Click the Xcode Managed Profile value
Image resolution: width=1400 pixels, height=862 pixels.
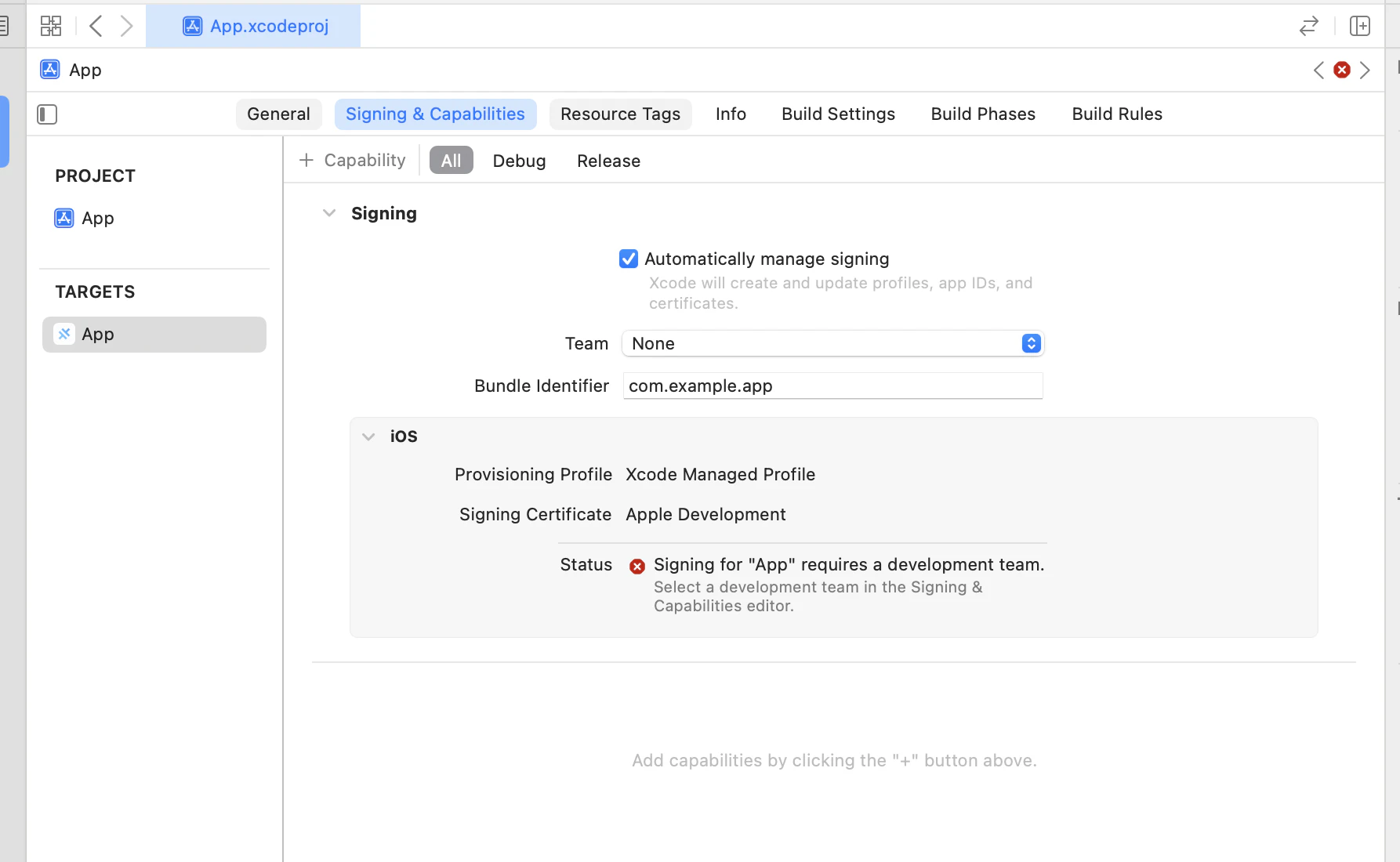pos(720,474)
